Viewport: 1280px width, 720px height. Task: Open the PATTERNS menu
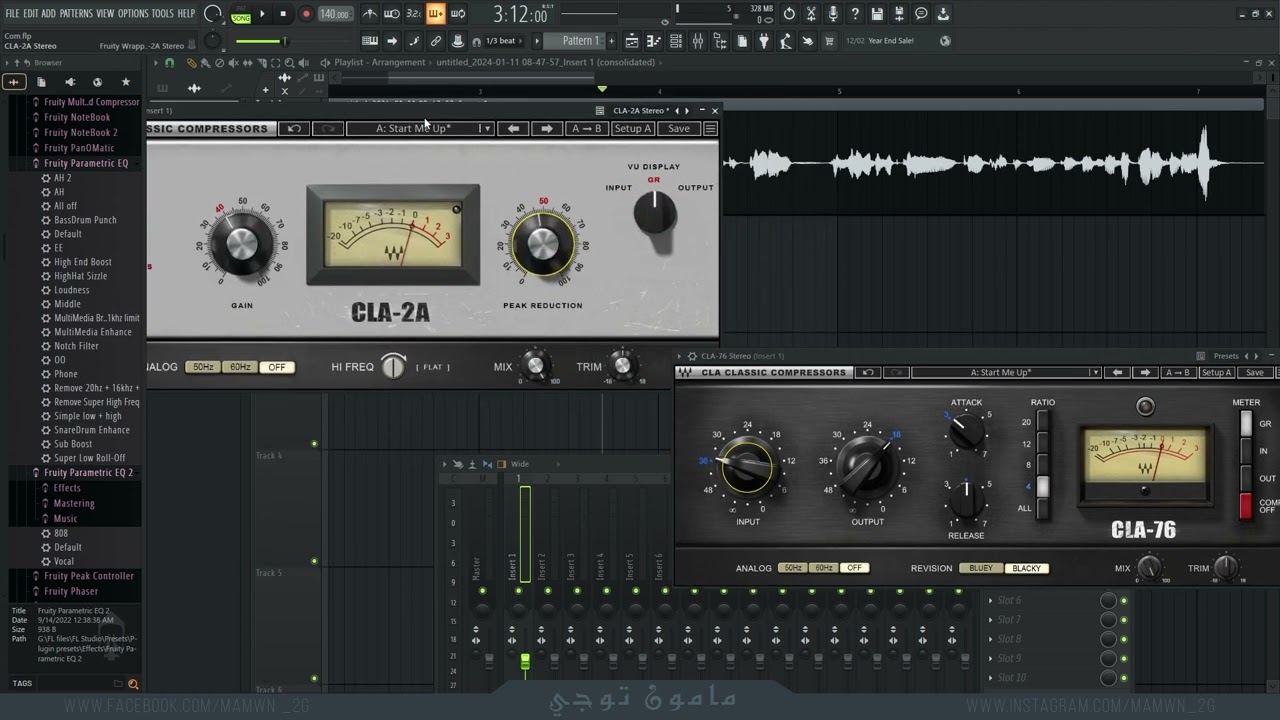pos(76,14)
